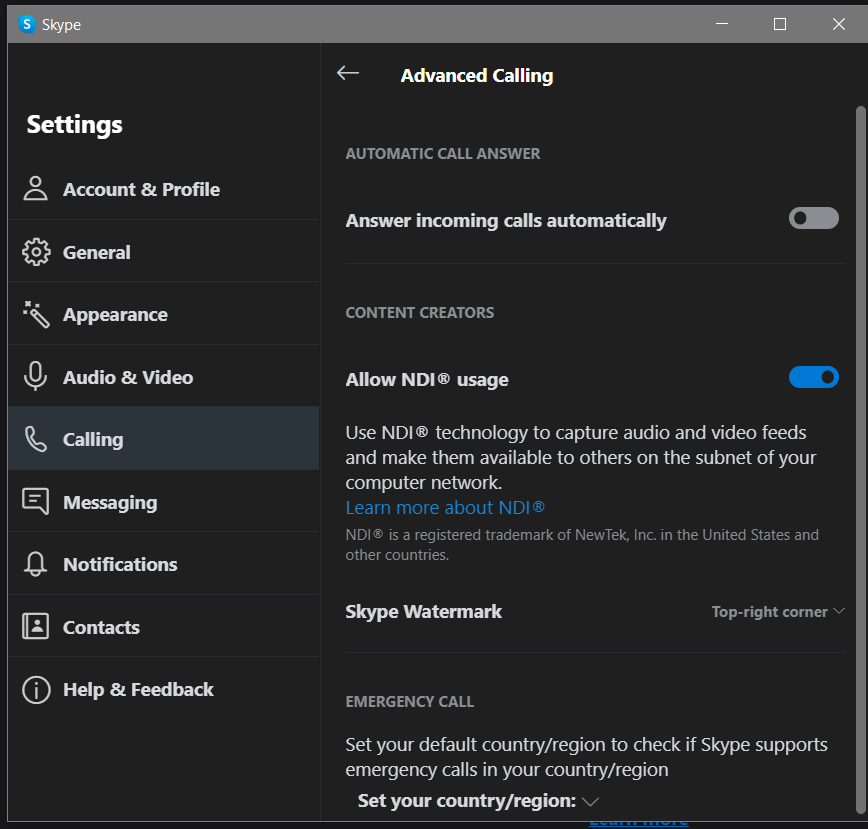The height and width of the screenshot is (829, 868).
Task: Expand the Set your country/region dropdown
Action: click(478, 800)
